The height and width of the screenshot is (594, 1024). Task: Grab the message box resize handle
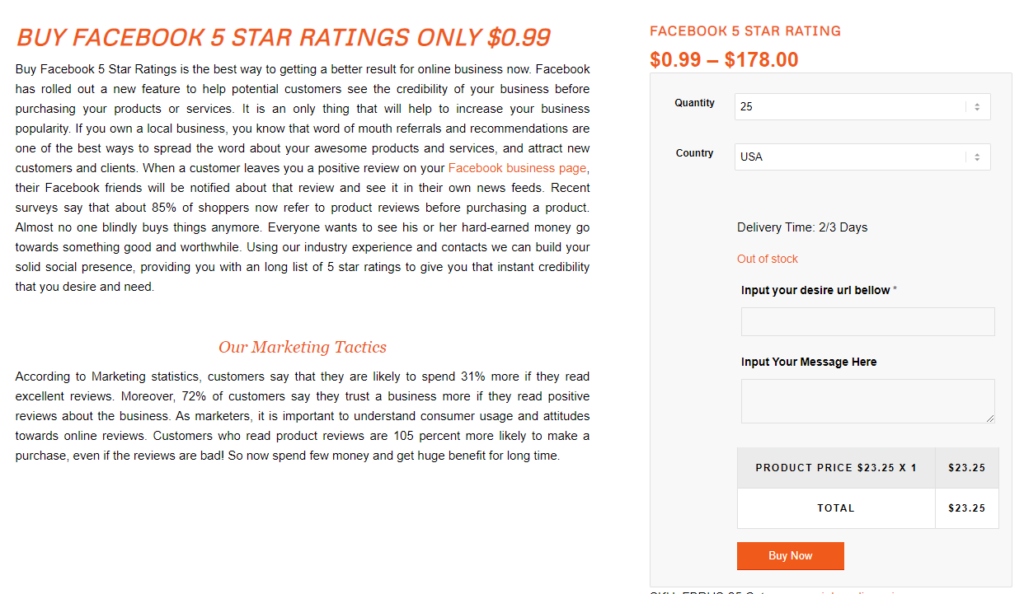(x=990, y=418)
